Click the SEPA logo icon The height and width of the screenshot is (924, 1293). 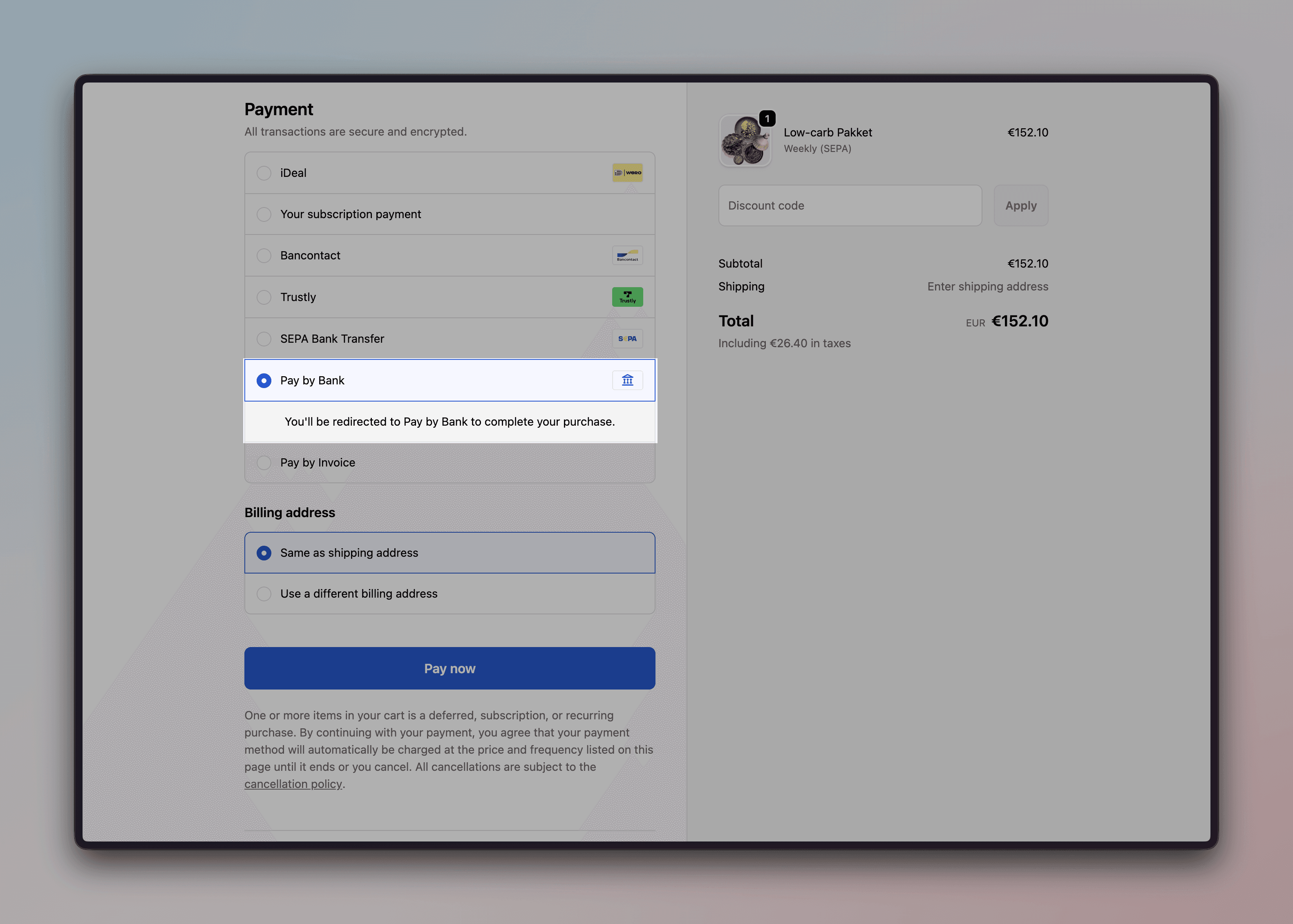pos(628,339)
